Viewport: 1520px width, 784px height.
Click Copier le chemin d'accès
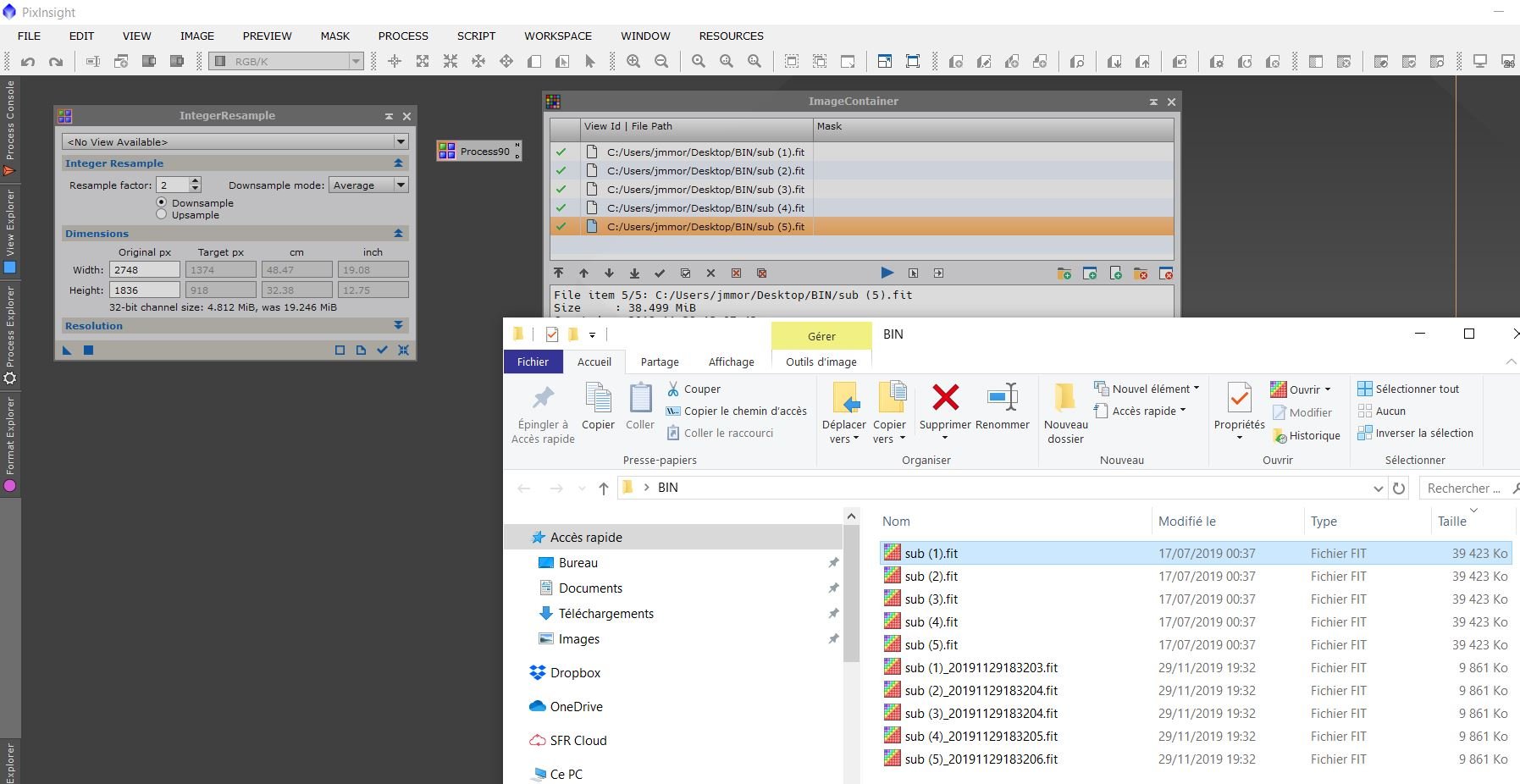pyautogui.click(x=745, y=411)
